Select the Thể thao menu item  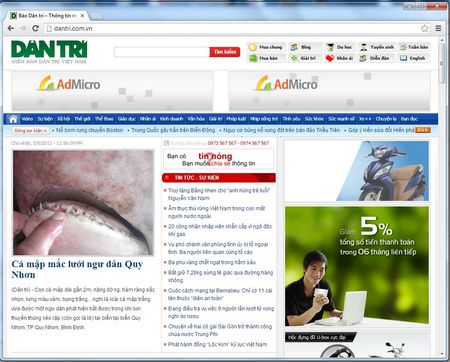104,119
